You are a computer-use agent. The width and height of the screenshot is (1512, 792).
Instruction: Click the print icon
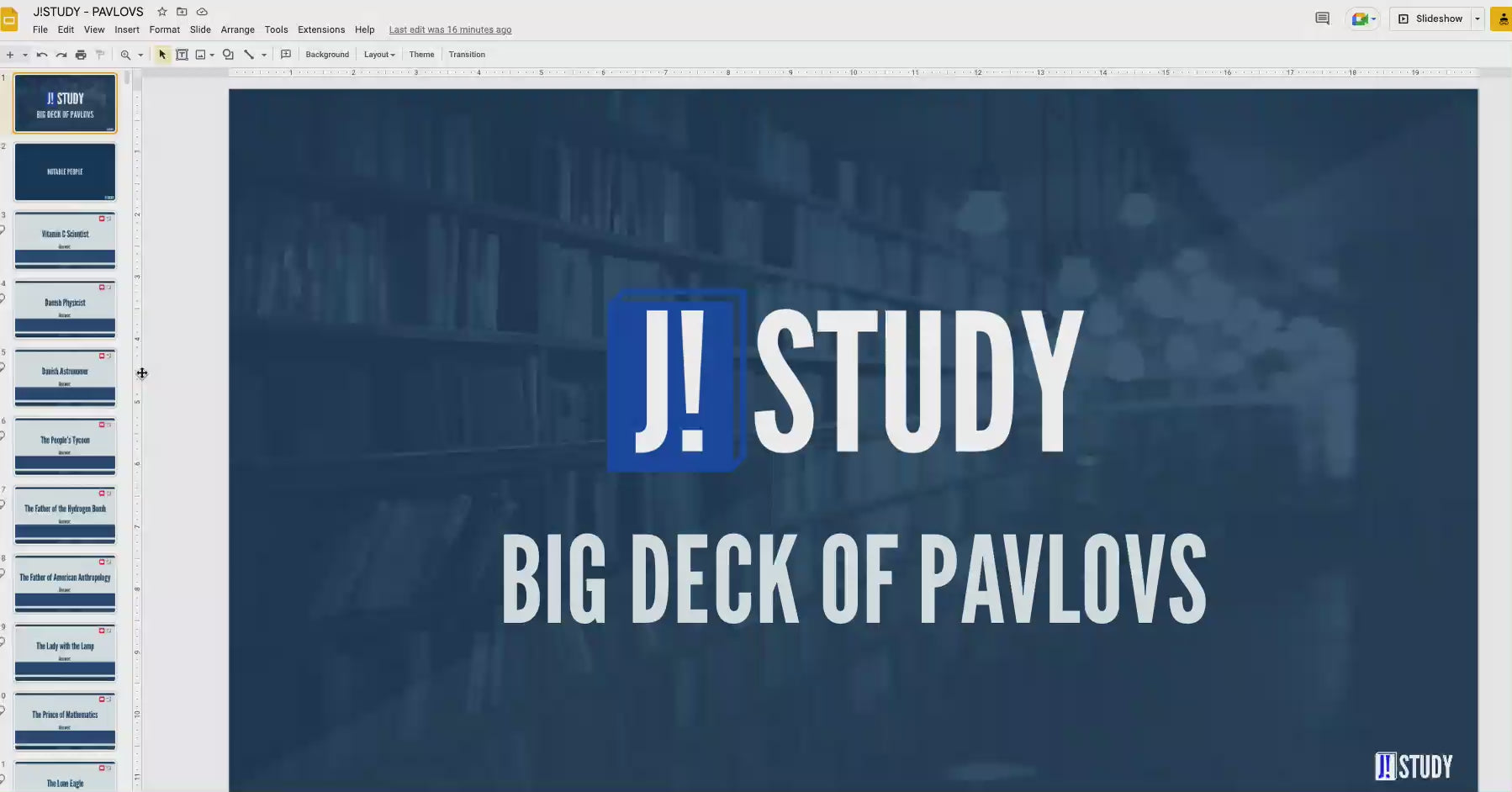[81, 55]
